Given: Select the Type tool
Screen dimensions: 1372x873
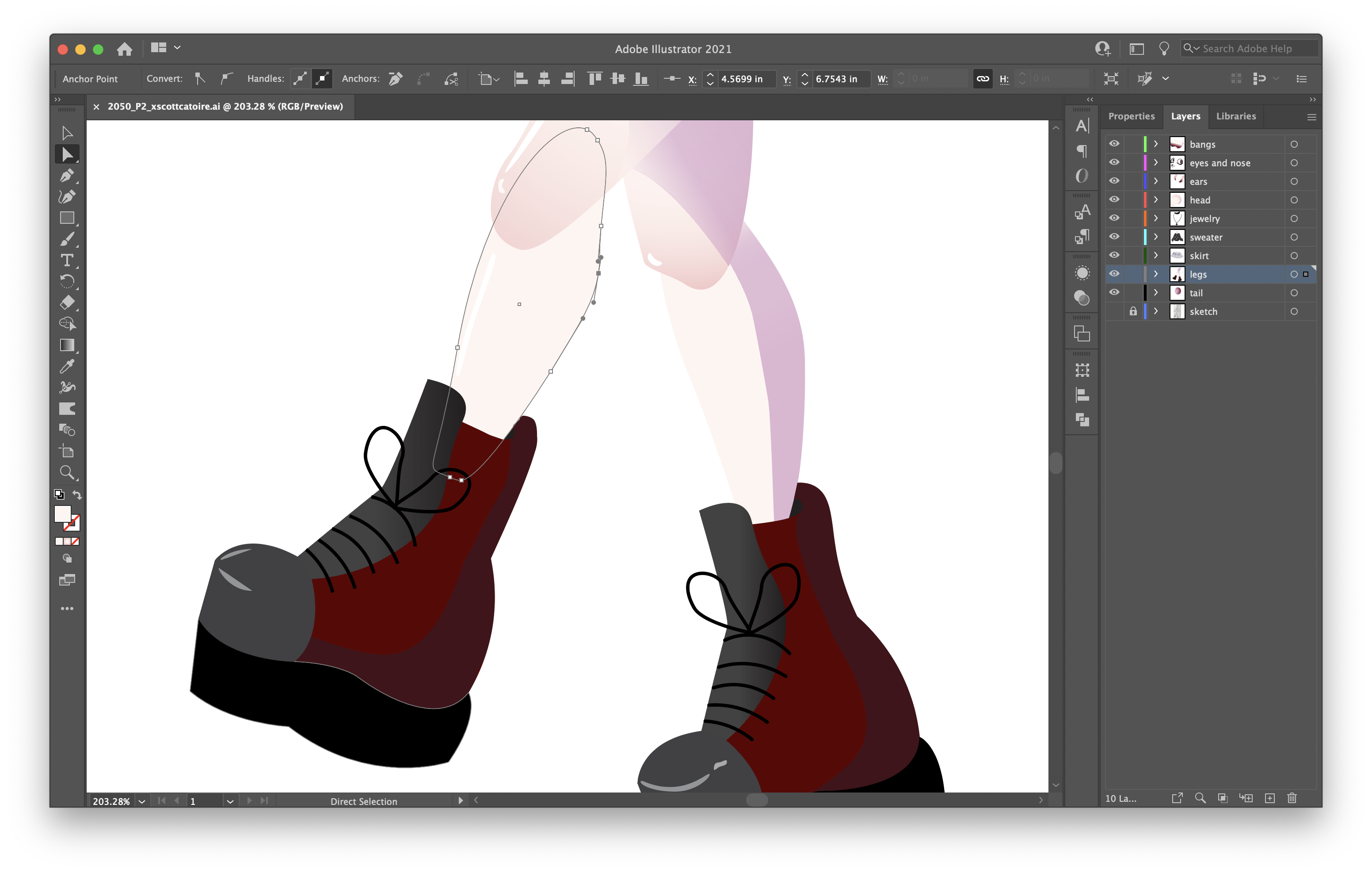Looking at the screenshot, I should [x=67, y=260].
